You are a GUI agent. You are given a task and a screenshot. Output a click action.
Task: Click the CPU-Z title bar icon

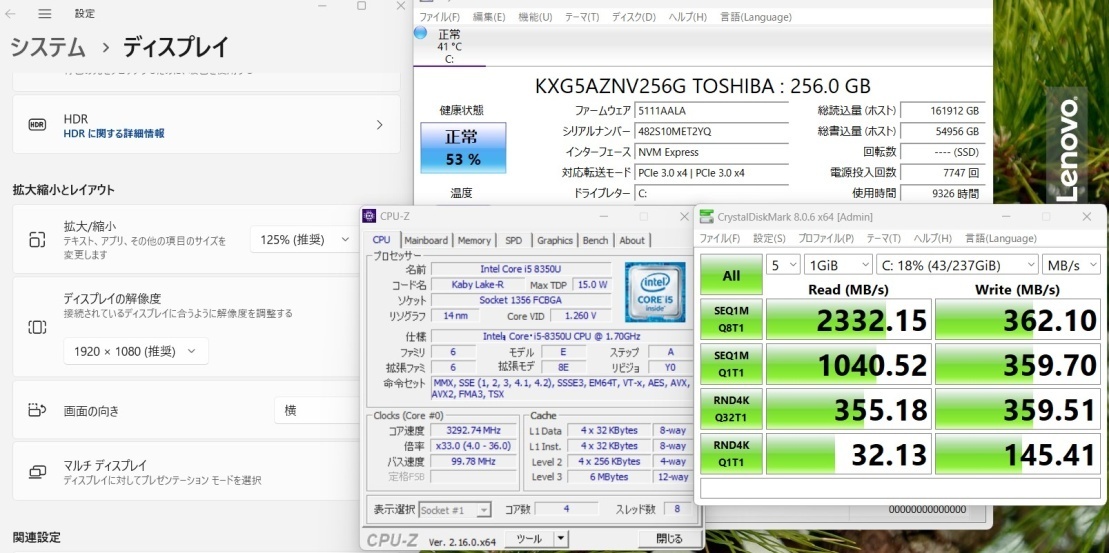[x=370, y=216]
